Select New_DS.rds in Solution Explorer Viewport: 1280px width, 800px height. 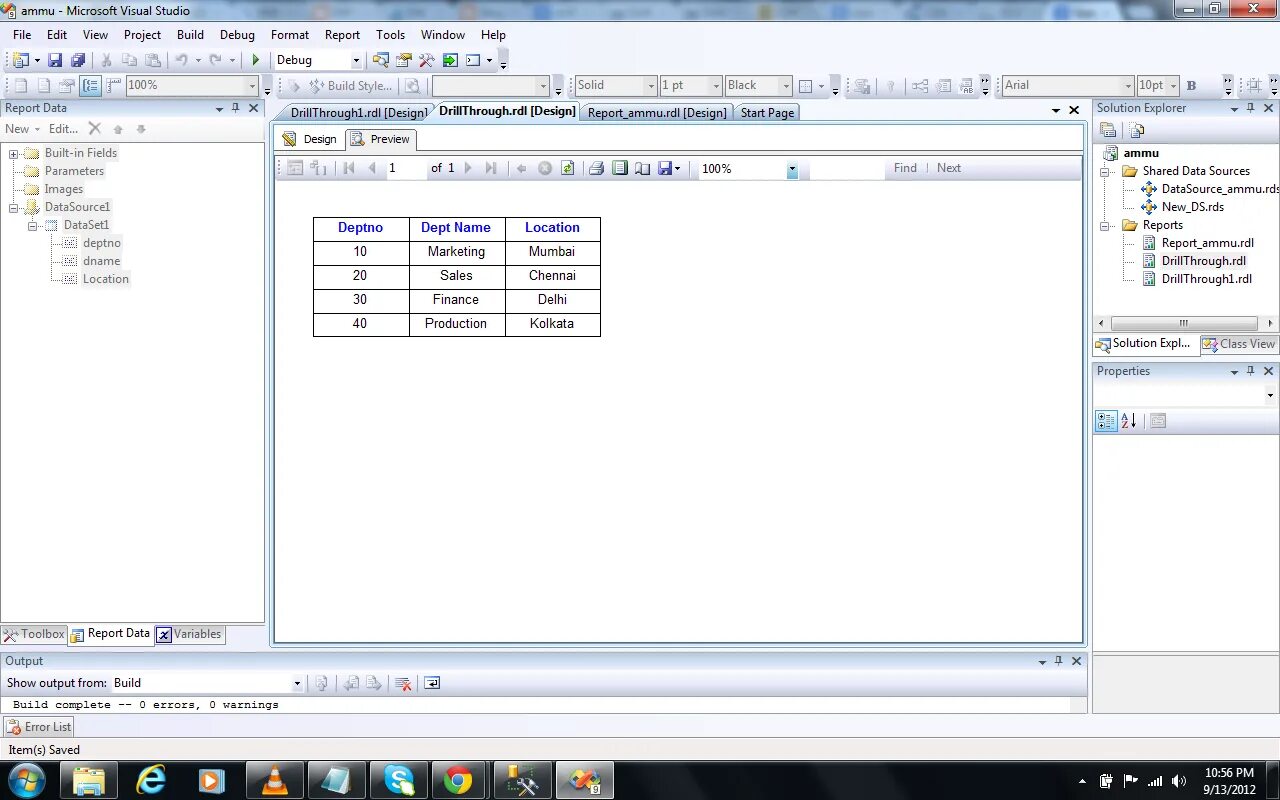point(1192,207)
